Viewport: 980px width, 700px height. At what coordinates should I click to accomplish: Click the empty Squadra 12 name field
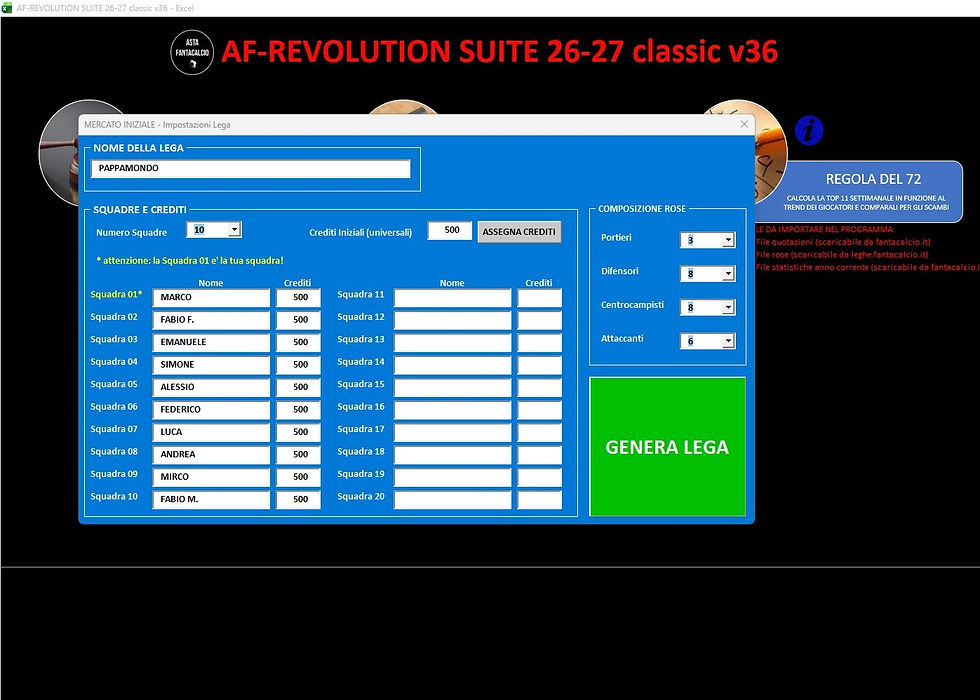tap(452, 320)
